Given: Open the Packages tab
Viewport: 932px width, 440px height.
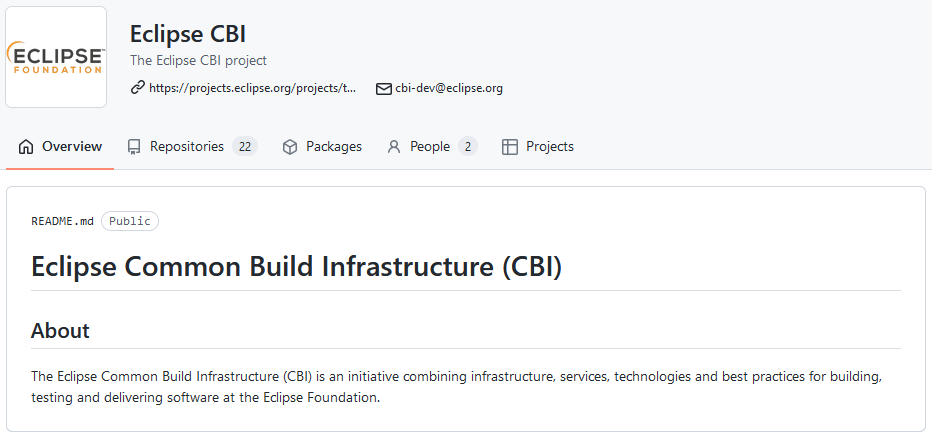Looking at the screenshot, I should (334, 147).
